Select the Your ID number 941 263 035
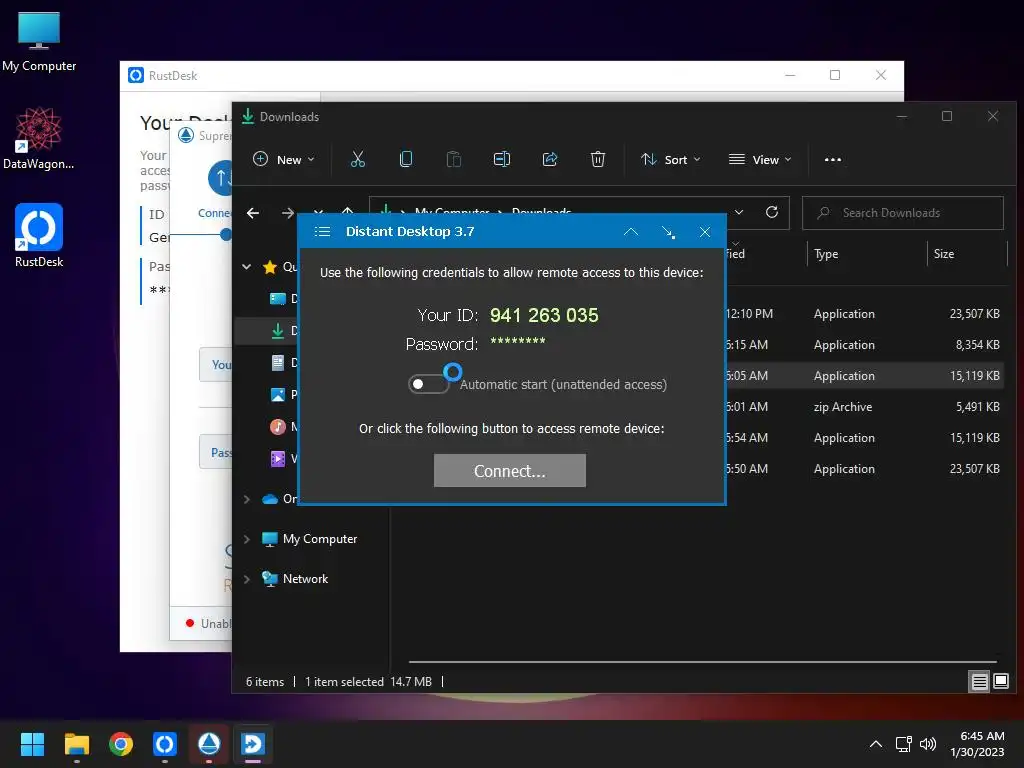Image resolution: width=1024 pixels, height=768 pixels. pos(544,315)
